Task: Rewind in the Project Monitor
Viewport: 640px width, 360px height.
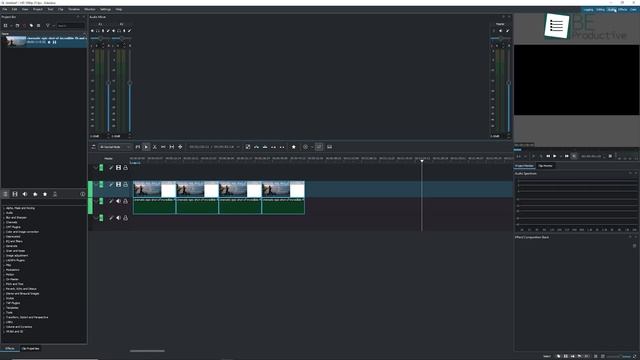Action: [x=548, y=156]
